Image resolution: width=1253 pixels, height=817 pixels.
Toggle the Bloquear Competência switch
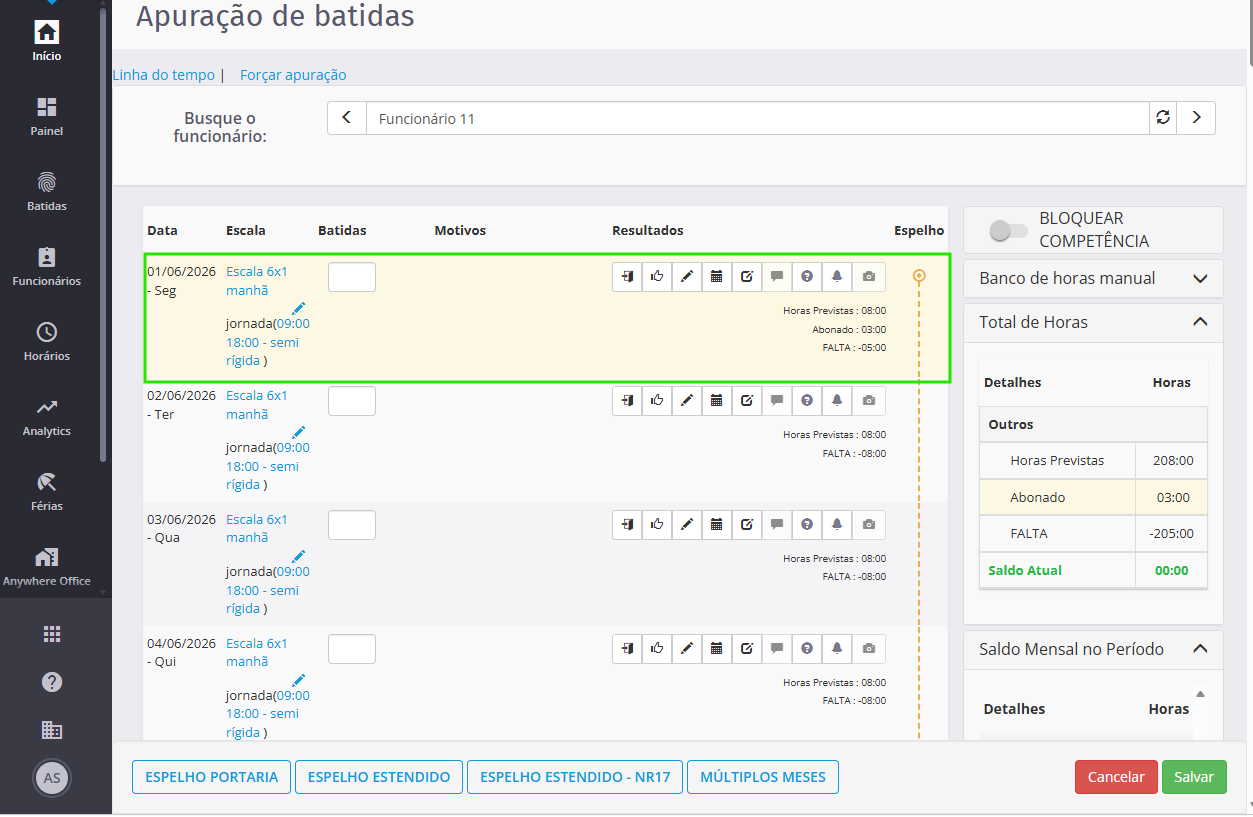coord(1008,231)
